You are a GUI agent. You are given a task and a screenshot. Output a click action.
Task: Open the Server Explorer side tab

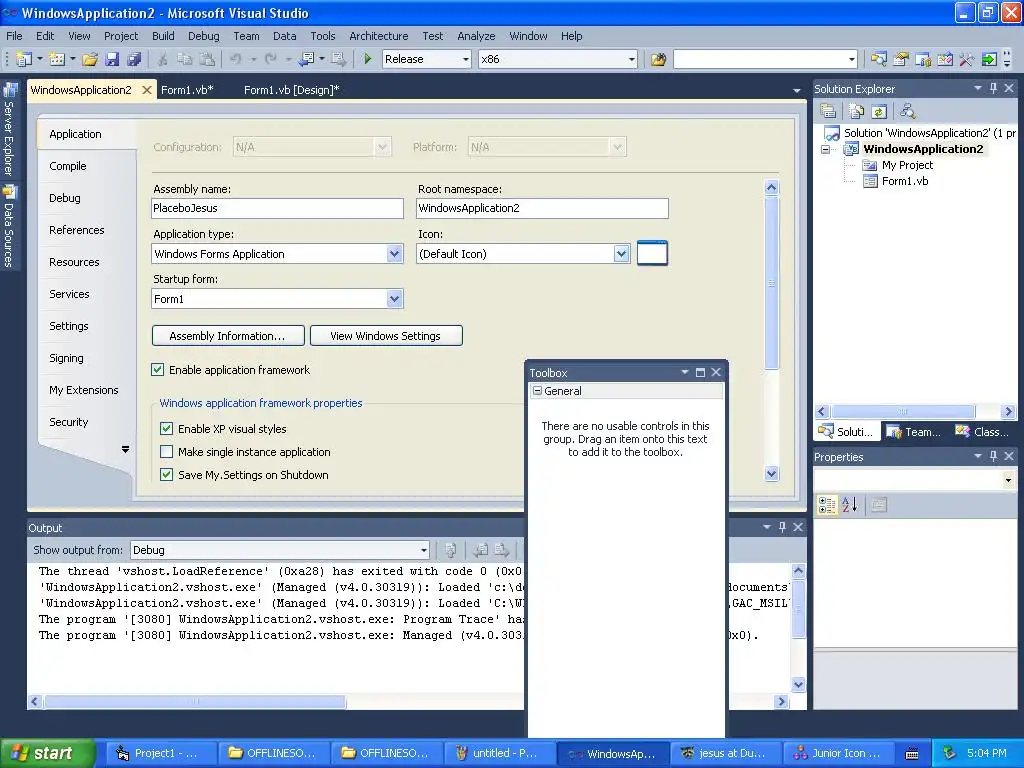[x=9, y=129]
